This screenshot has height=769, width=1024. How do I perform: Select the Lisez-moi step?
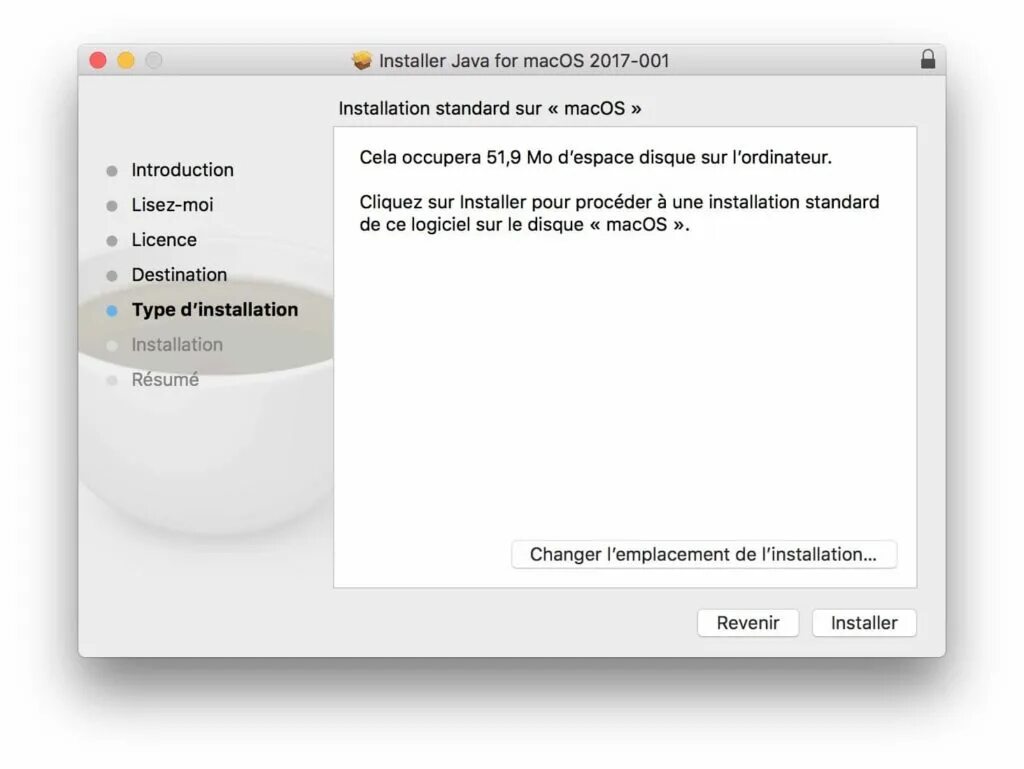pos(172,205)
